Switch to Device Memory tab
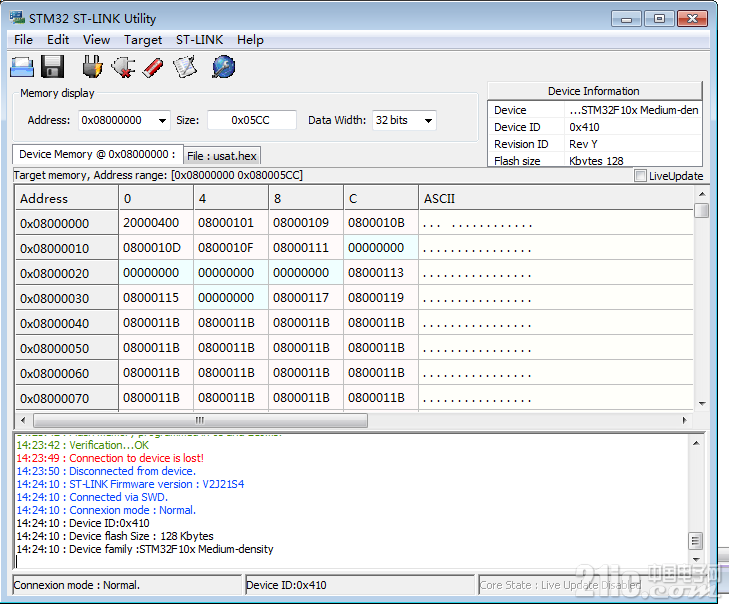Image resolution: width=729 pixels, height=607 pixels. (x=98, y=154)
